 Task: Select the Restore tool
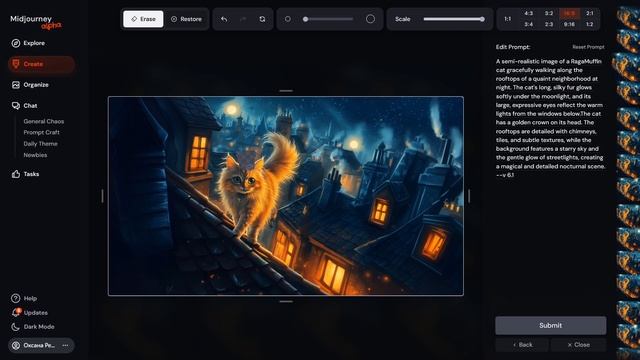click(186, 19)
